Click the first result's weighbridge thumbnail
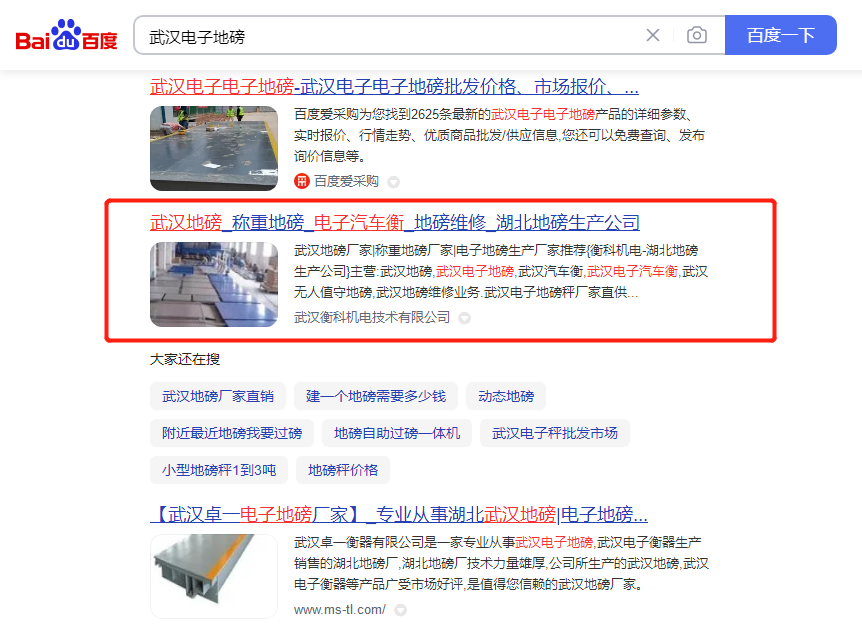Image resolution: width=862 pixels, height=635 pixels. pyautogui.click(x=214, y=148)
